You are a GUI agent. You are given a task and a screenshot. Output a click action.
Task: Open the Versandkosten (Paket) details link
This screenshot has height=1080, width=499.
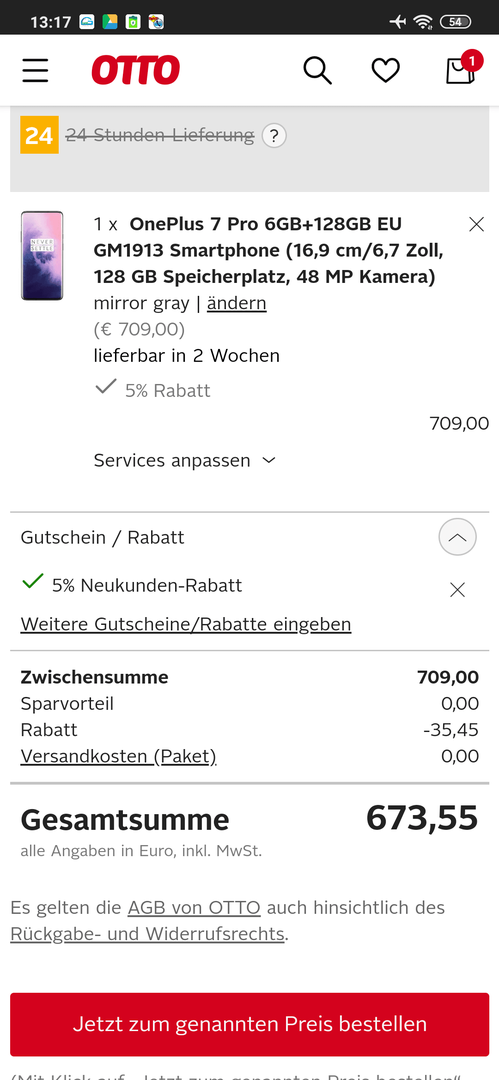pyautogui.click(x=119, y=756)
